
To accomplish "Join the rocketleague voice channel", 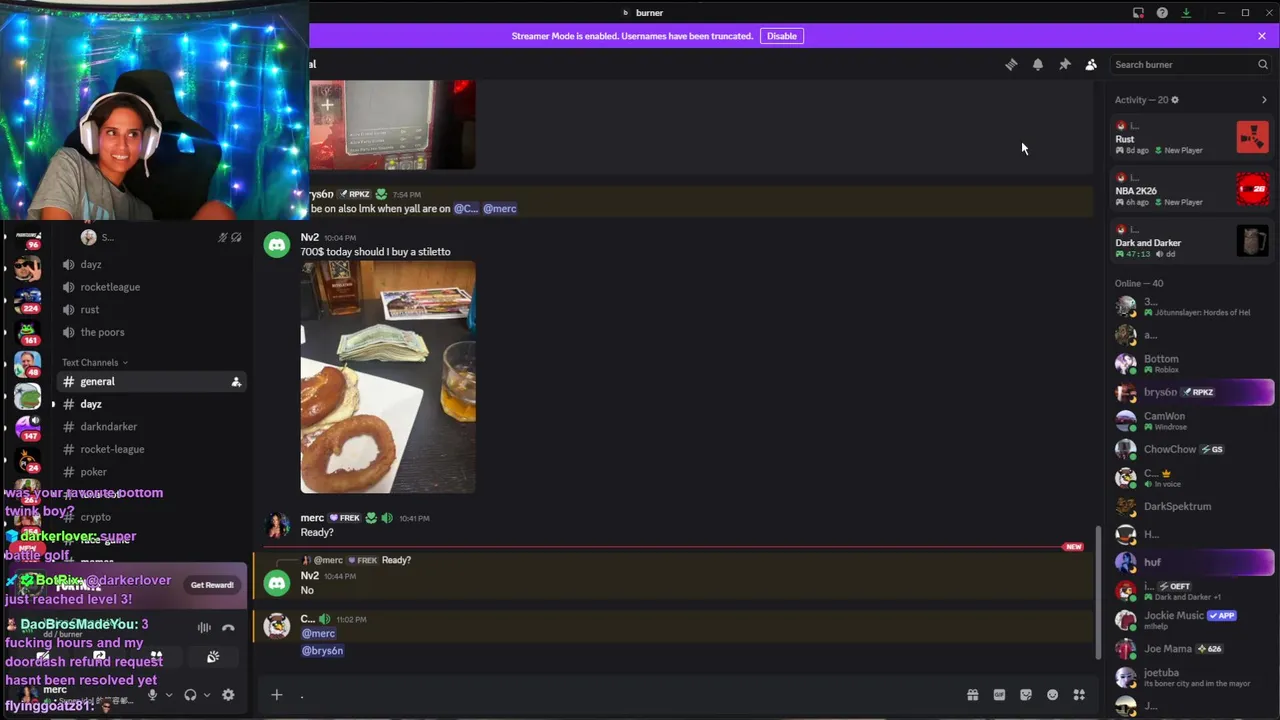I will [150, 287].
